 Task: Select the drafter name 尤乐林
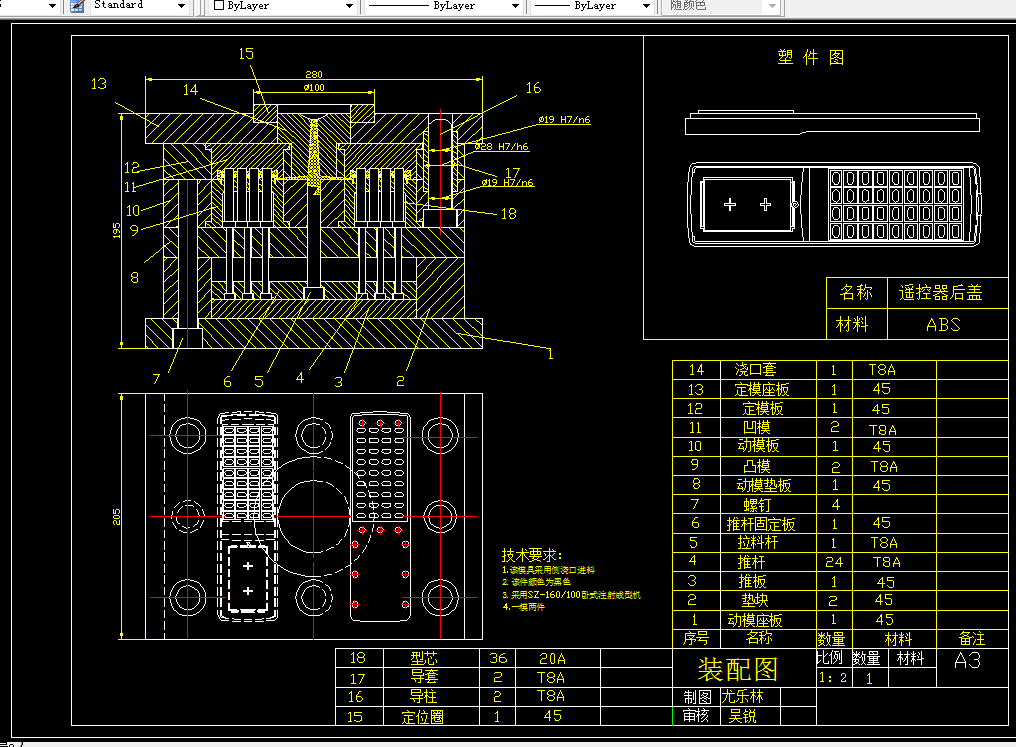(x=743, y=696)
